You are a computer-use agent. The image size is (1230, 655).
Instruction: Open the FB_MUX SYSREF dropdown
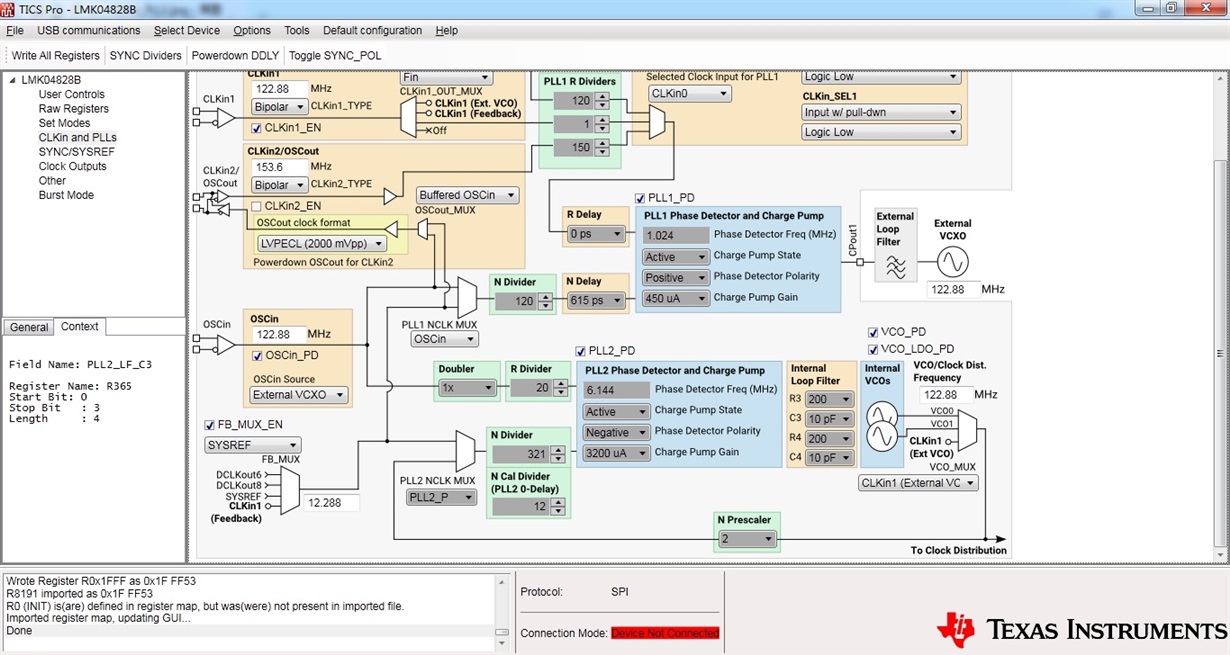[252, 444]
